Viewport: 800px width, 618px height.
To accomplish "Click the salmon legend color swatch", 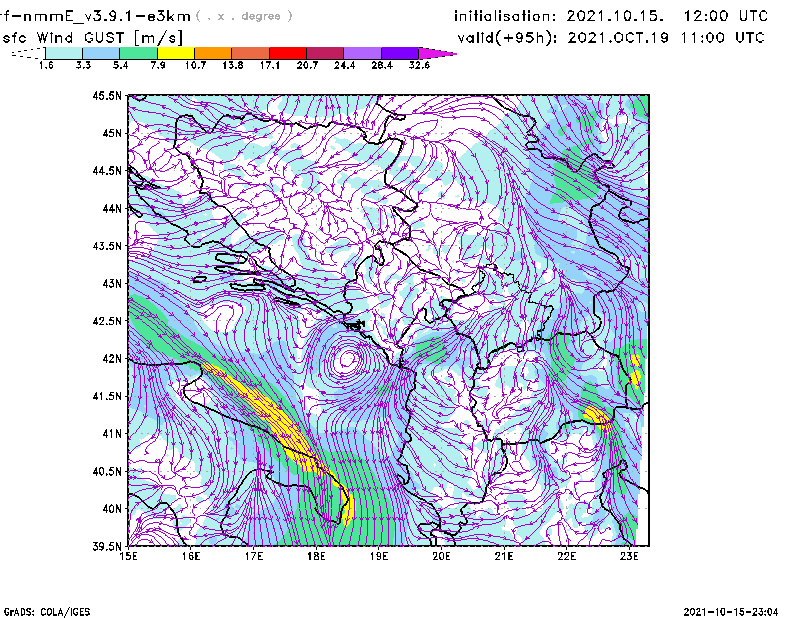I will coord(251,53).
